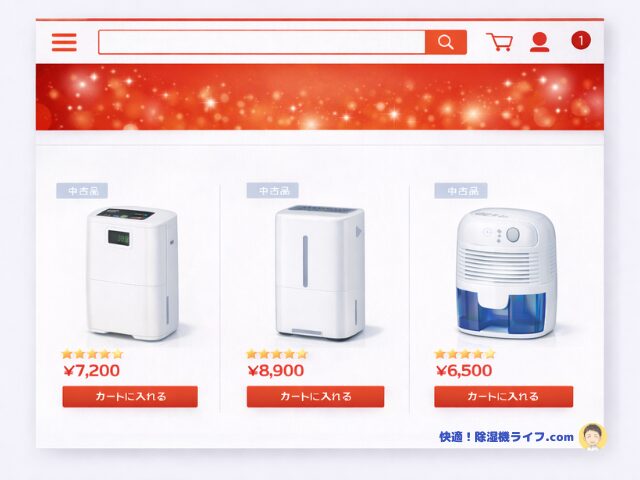Click star rating of the ¥7,200 product
The width and height of the screenshot is (640, 480).
pyautogui.click(x=92, y=354)
